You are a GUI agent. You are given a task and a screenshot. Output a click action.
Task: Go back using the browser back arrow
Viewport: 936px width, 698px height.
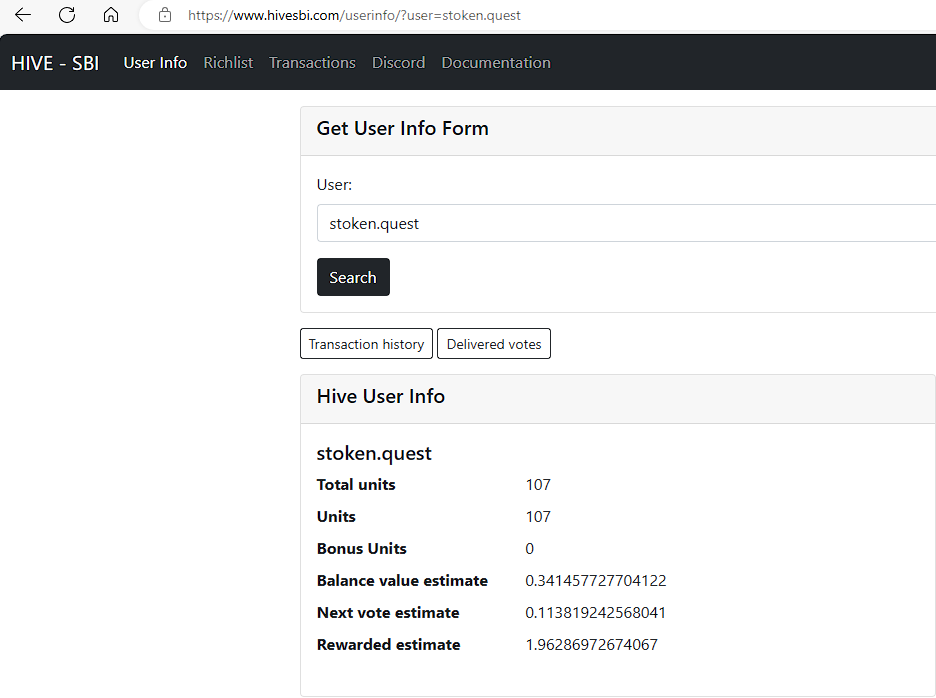(x=23, y=15)
